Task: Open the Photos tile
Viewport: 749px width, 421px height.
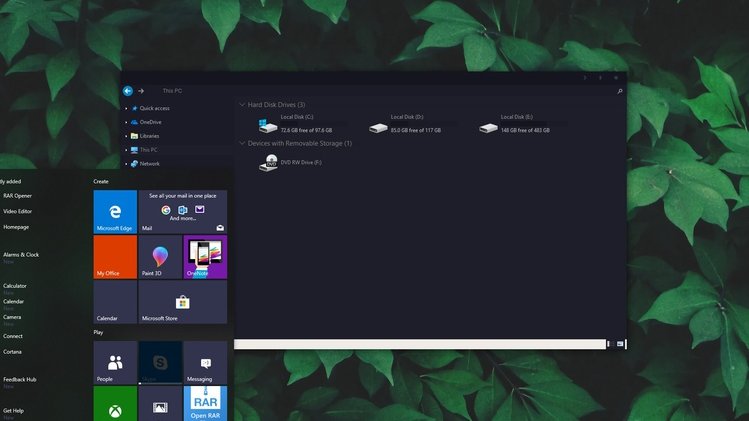Action: tap(160, 404)
